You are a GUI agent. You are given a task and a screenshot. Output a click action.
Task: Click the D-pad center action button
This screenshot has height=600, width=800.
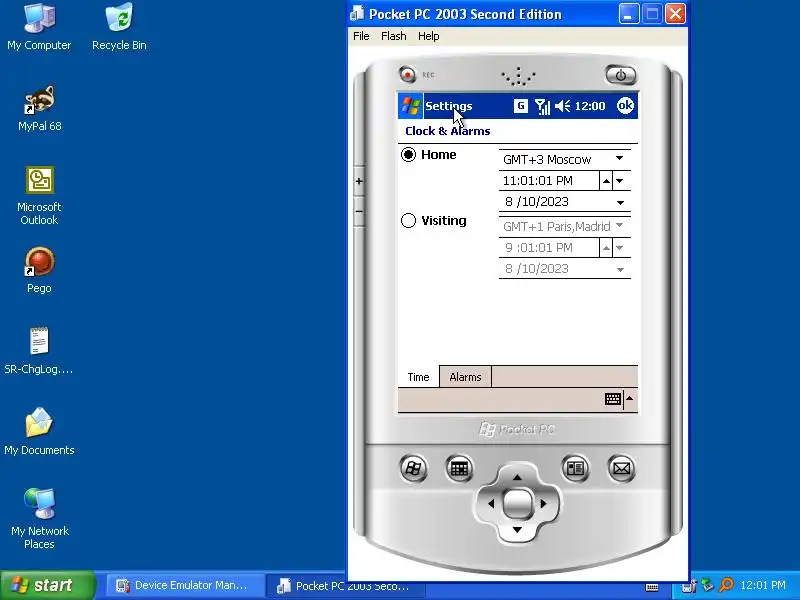[x=517, y=504]
